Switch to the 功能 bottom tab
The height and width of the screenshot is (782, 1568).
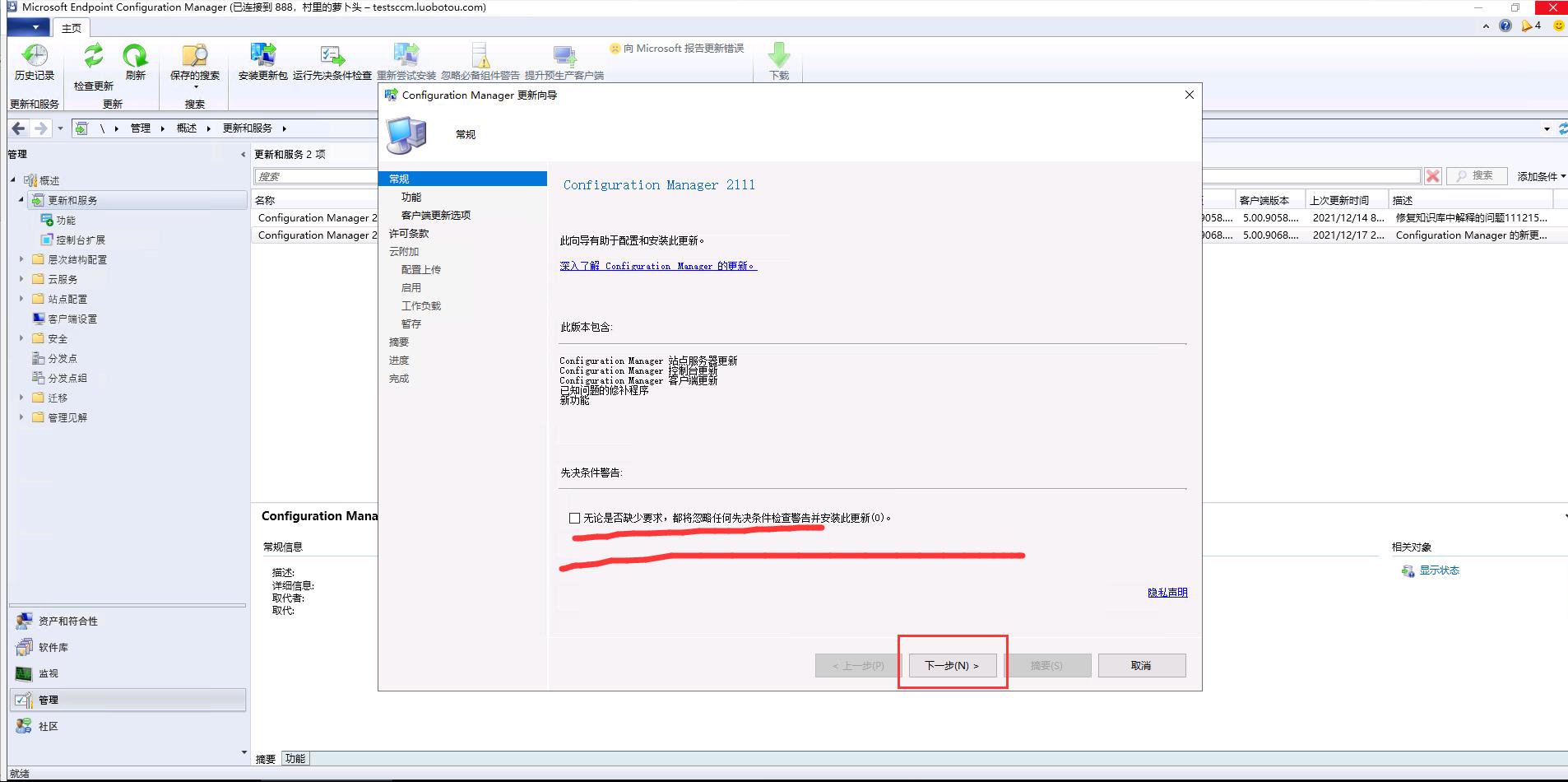pyautogui.click(x=295, y=759)
